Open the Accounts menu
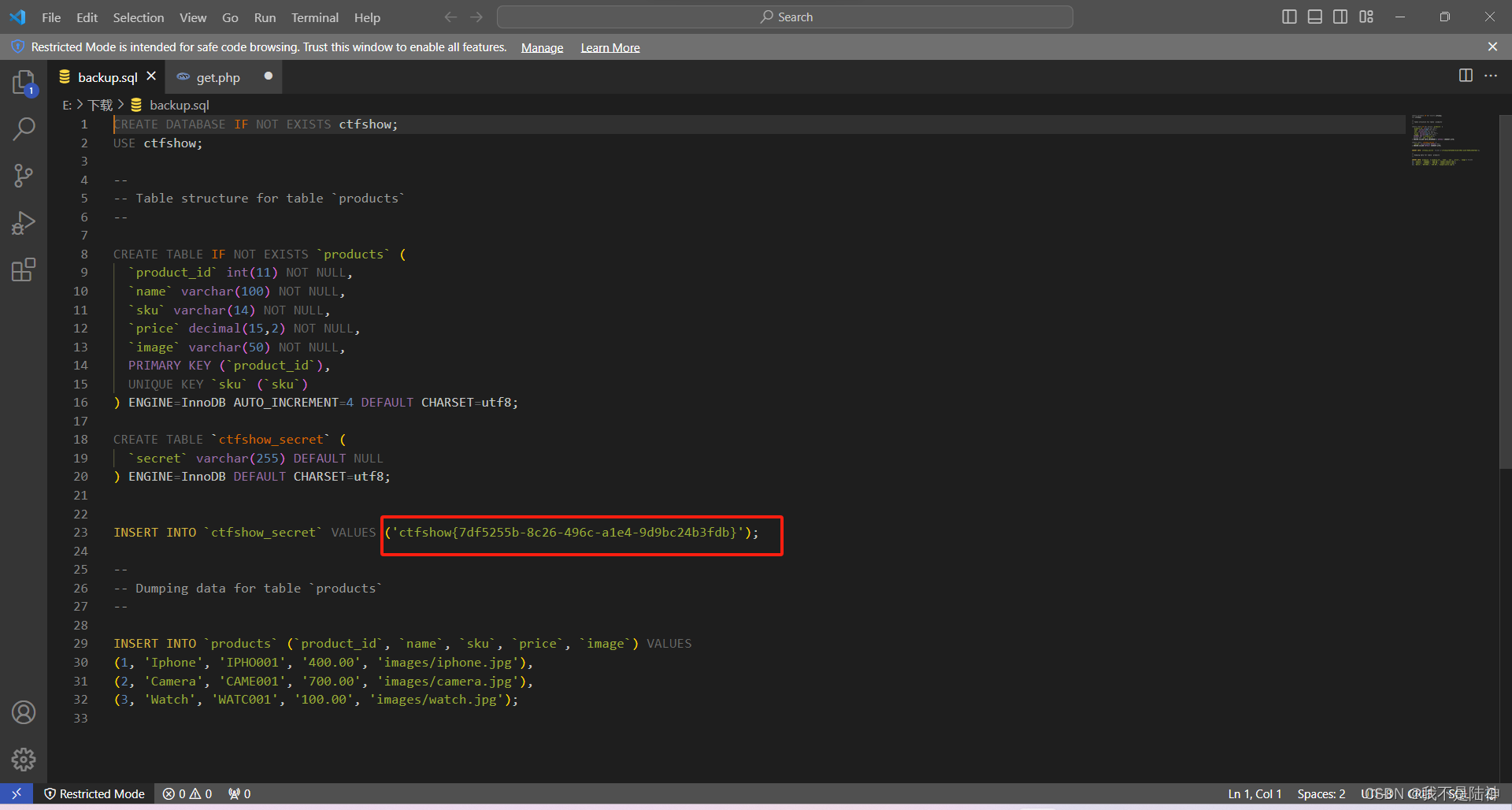The width and height of the screenshot is (1512, 810). pyautogui.click(x=24, y=712)
